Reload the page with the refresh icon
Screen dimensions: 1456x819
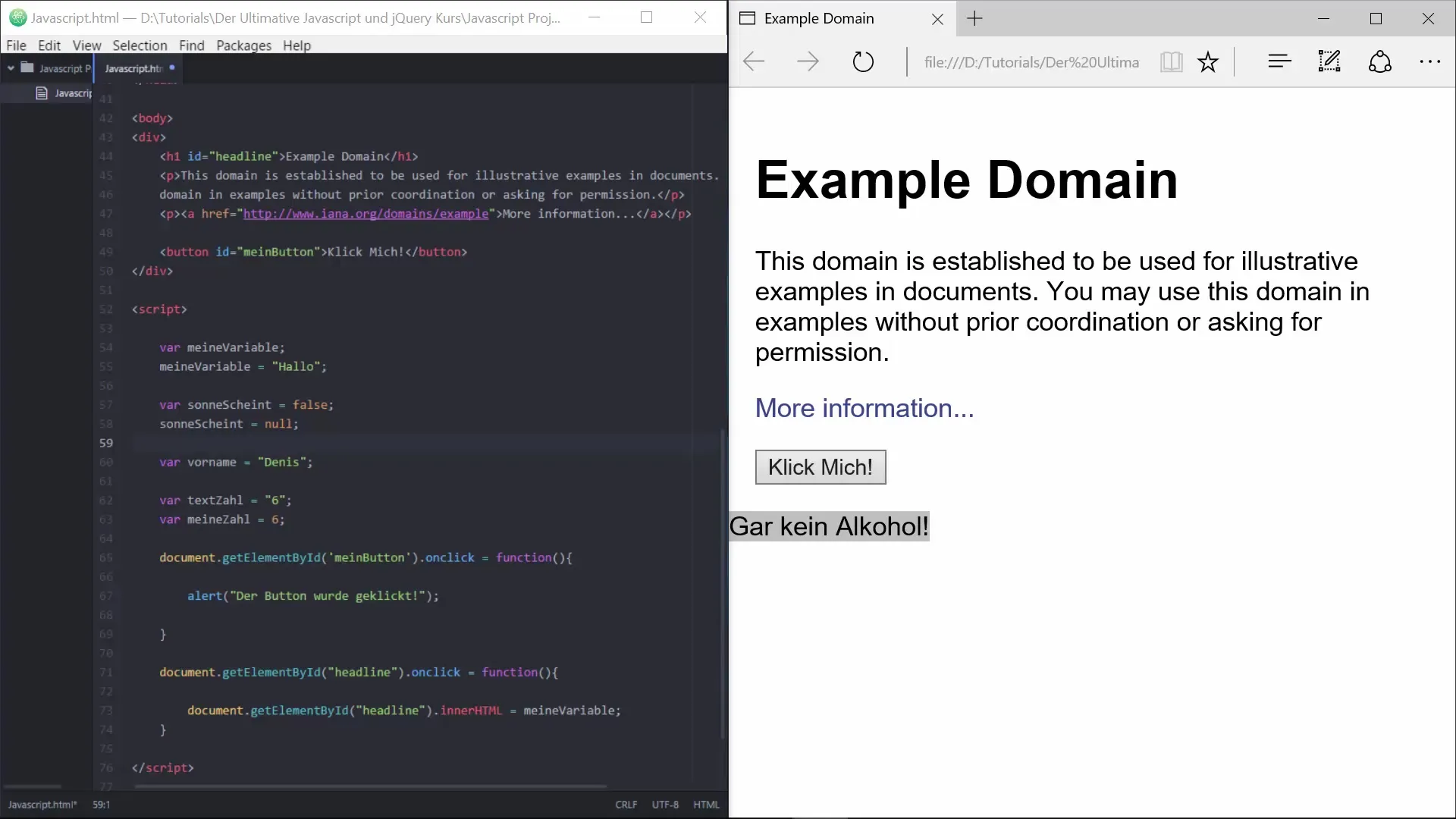click(863, 61)
